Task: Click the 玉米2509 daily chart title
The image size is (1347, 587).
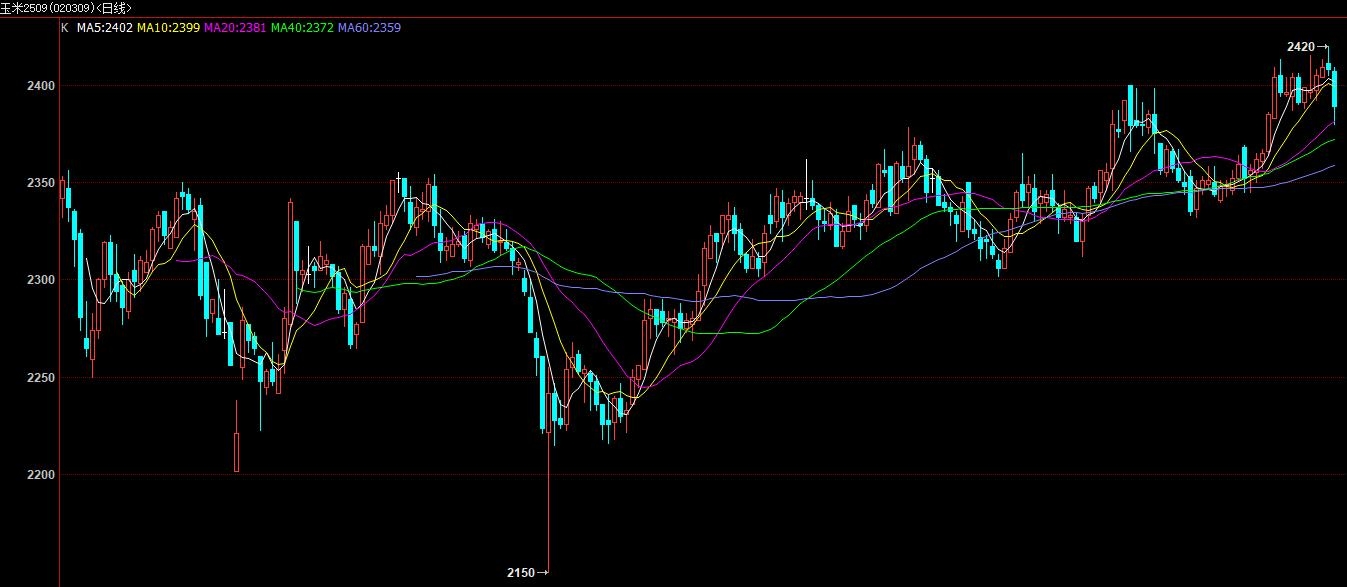Action: (66, 7)
